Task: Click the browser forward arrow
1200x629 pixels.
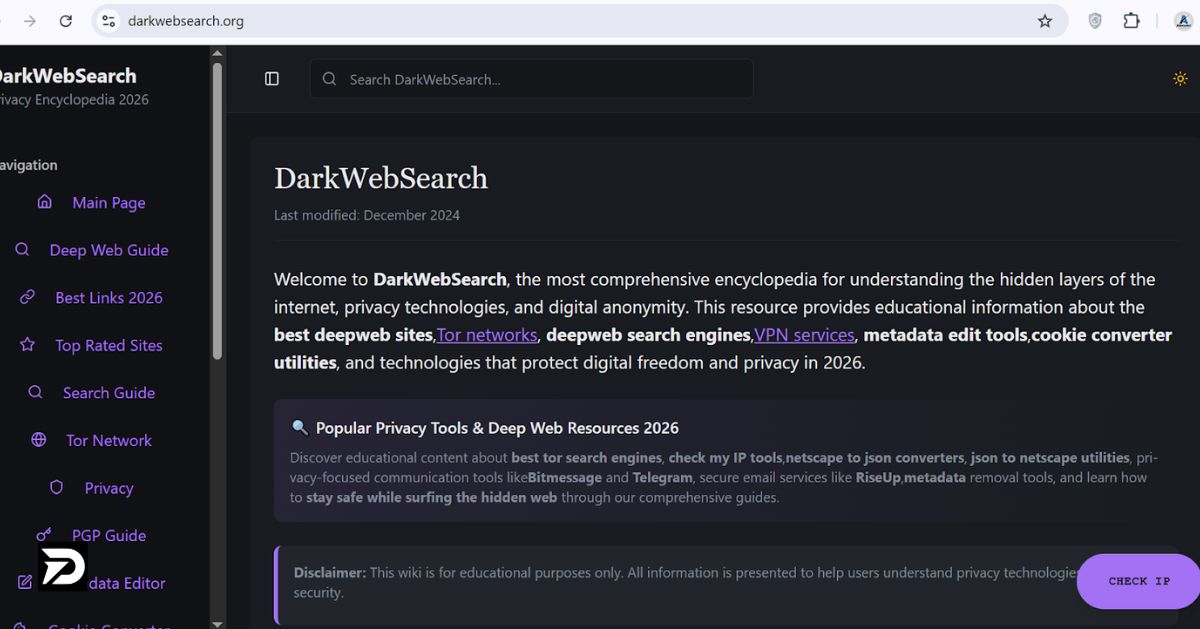Action: 30,21
